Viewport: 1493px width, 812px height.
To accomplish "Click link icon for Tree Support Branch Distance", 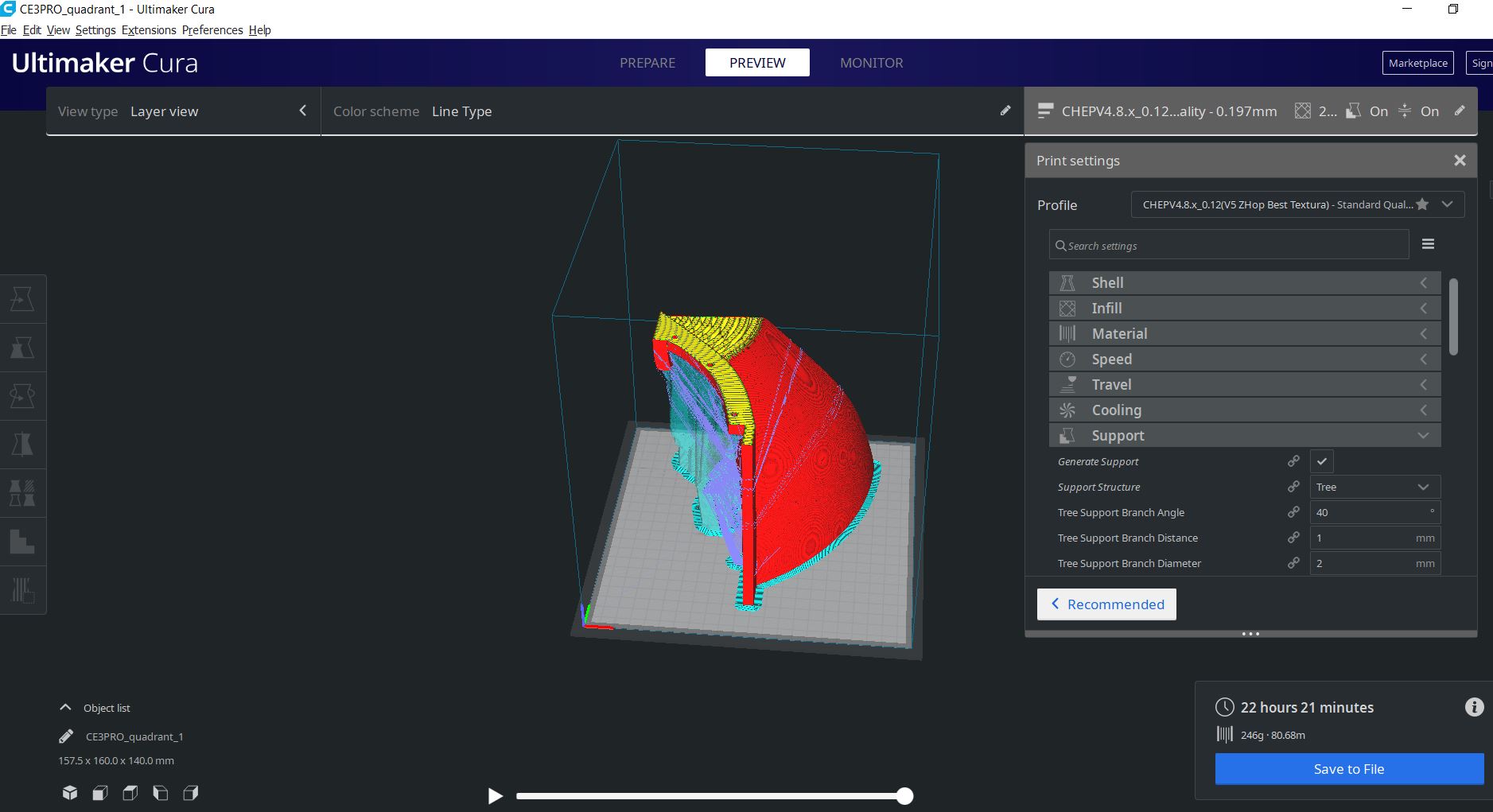I will pos(1293,538).
